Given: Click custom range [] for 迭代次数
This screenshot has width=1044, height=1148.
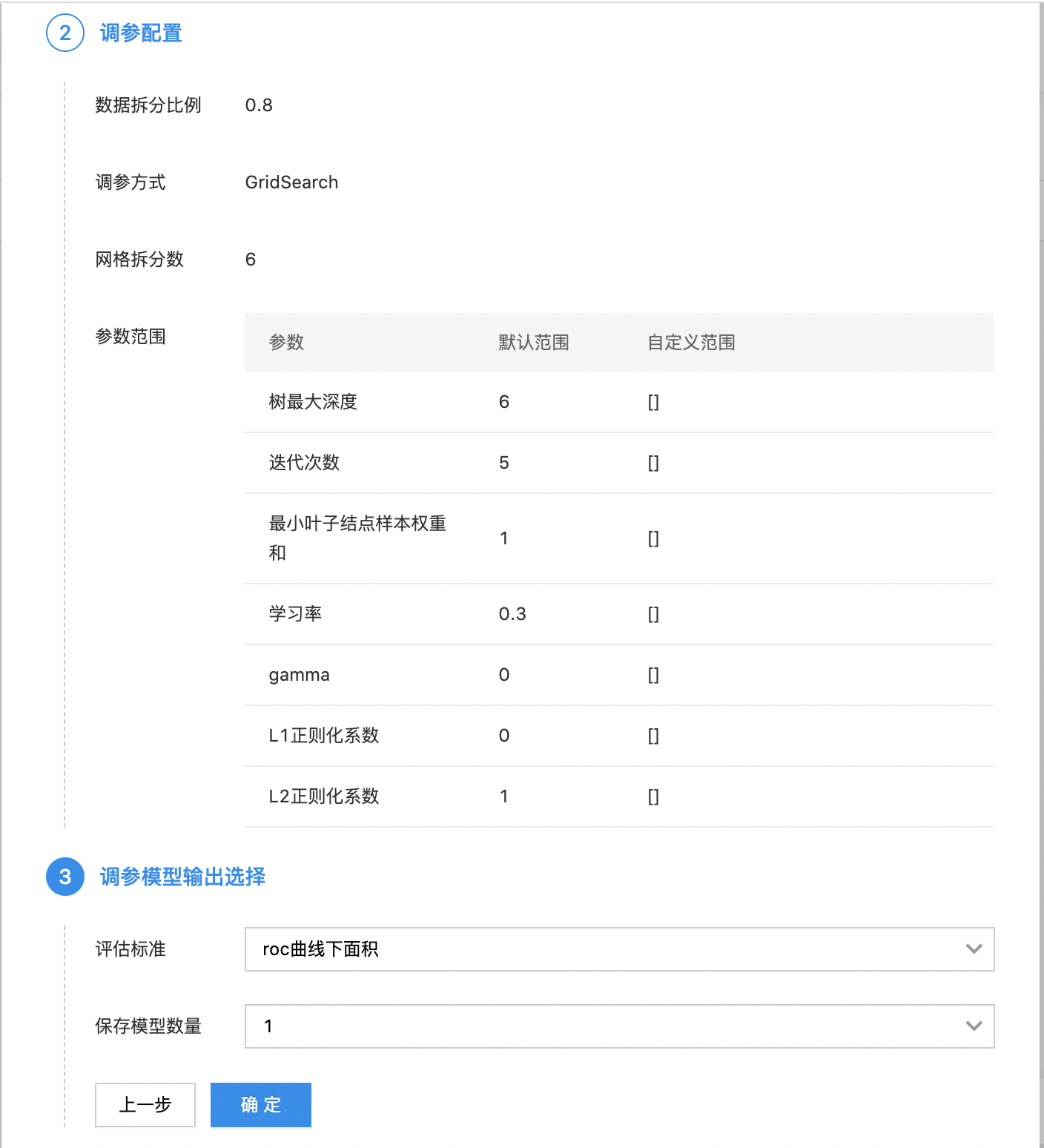Looking at the screenshot, I should pyautogui.click(x=653, y=463).
